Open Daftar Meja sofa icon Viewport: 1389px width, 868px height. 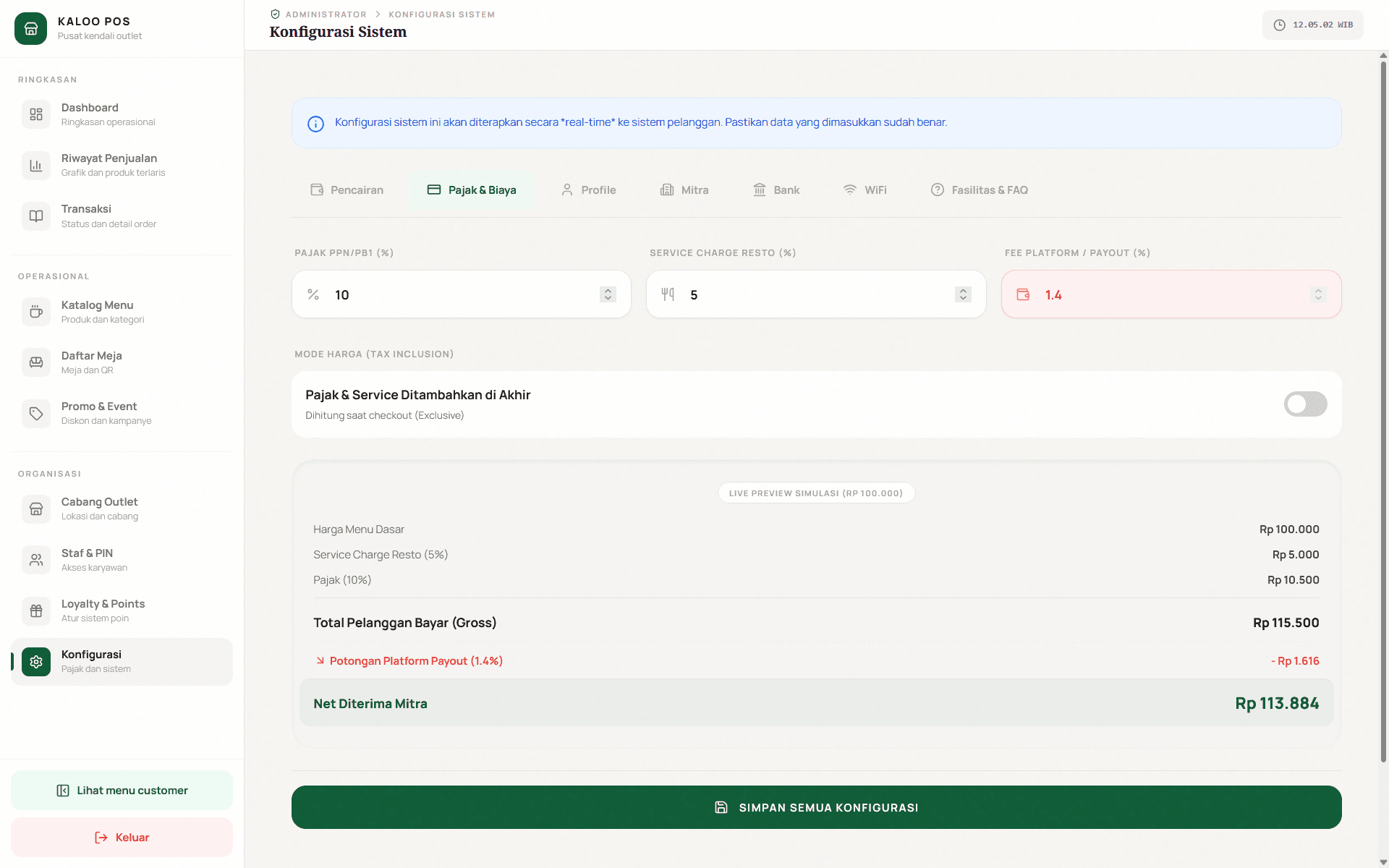tap(36, 362)
